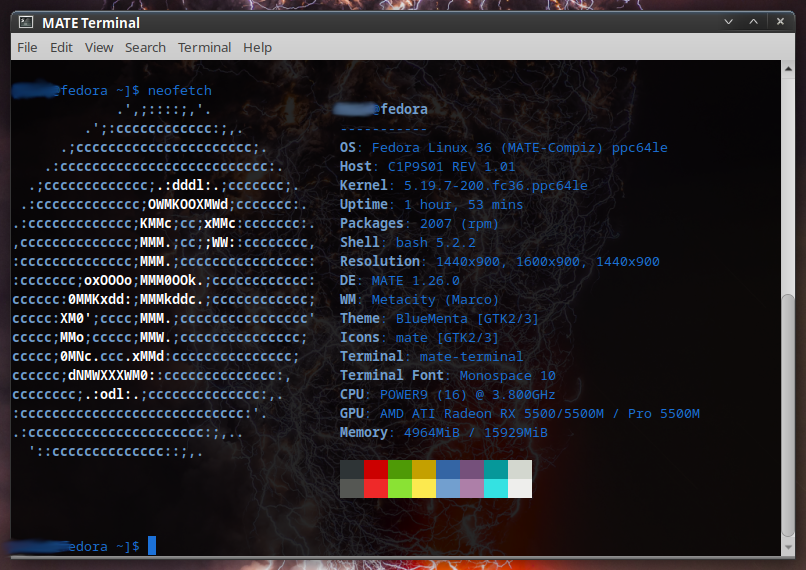Click the Resolution value '1440x900, 1600x900, 1440x900'

[547, 262]
